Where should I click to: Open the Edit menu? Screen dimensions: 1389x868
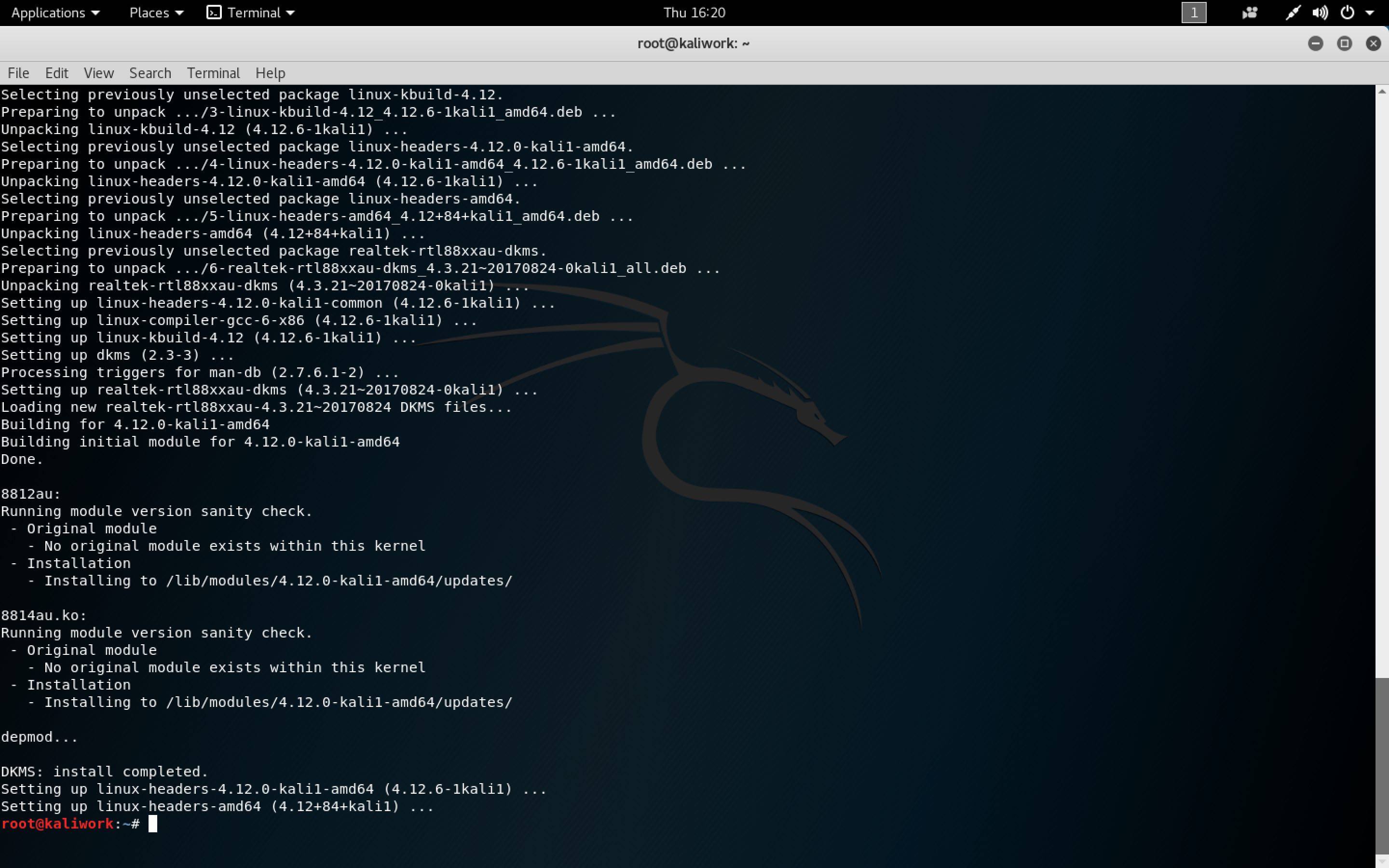click(56, 73)
